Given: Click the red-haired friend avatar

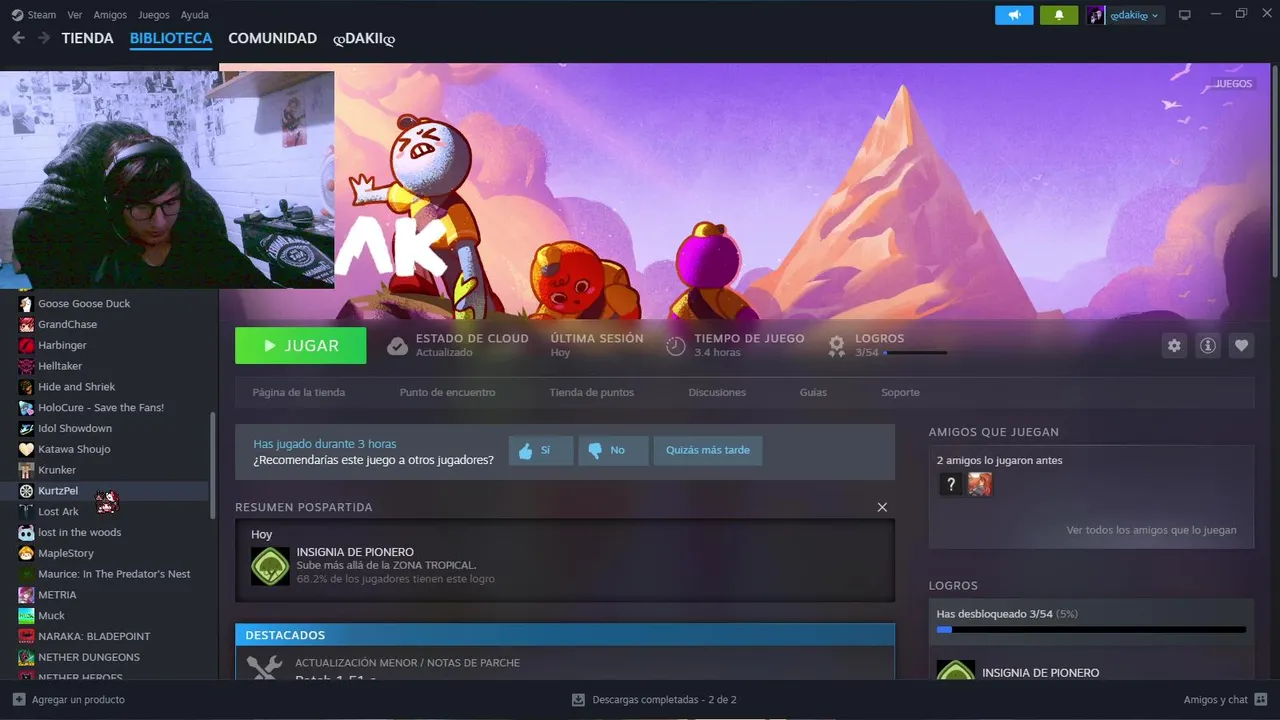Looking at the screenshot, I should pos(980,484).
